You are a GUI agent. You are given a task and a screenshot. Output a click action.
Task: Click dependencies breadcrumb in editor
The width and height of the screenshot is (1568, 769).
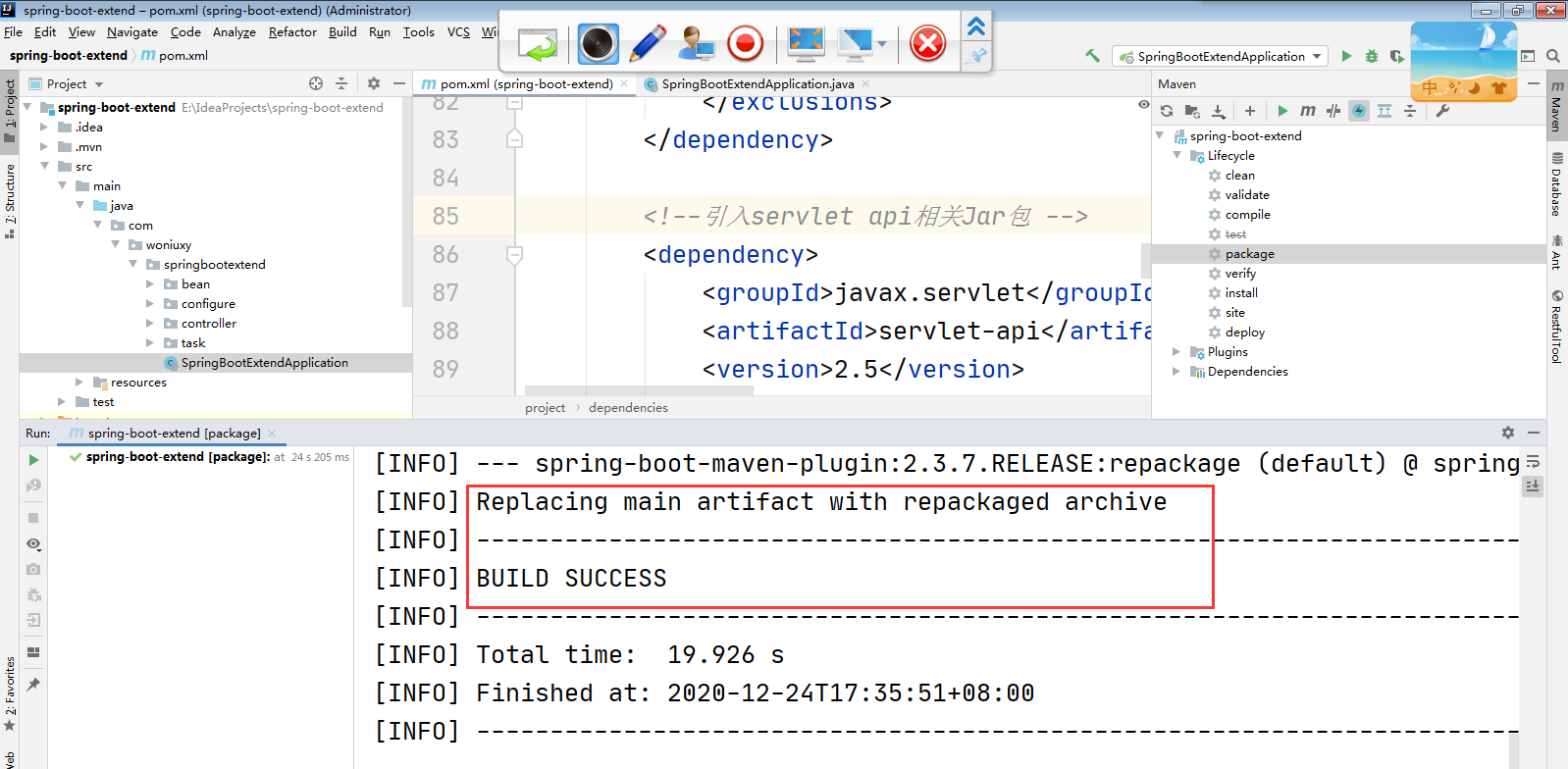pos(628,408)
